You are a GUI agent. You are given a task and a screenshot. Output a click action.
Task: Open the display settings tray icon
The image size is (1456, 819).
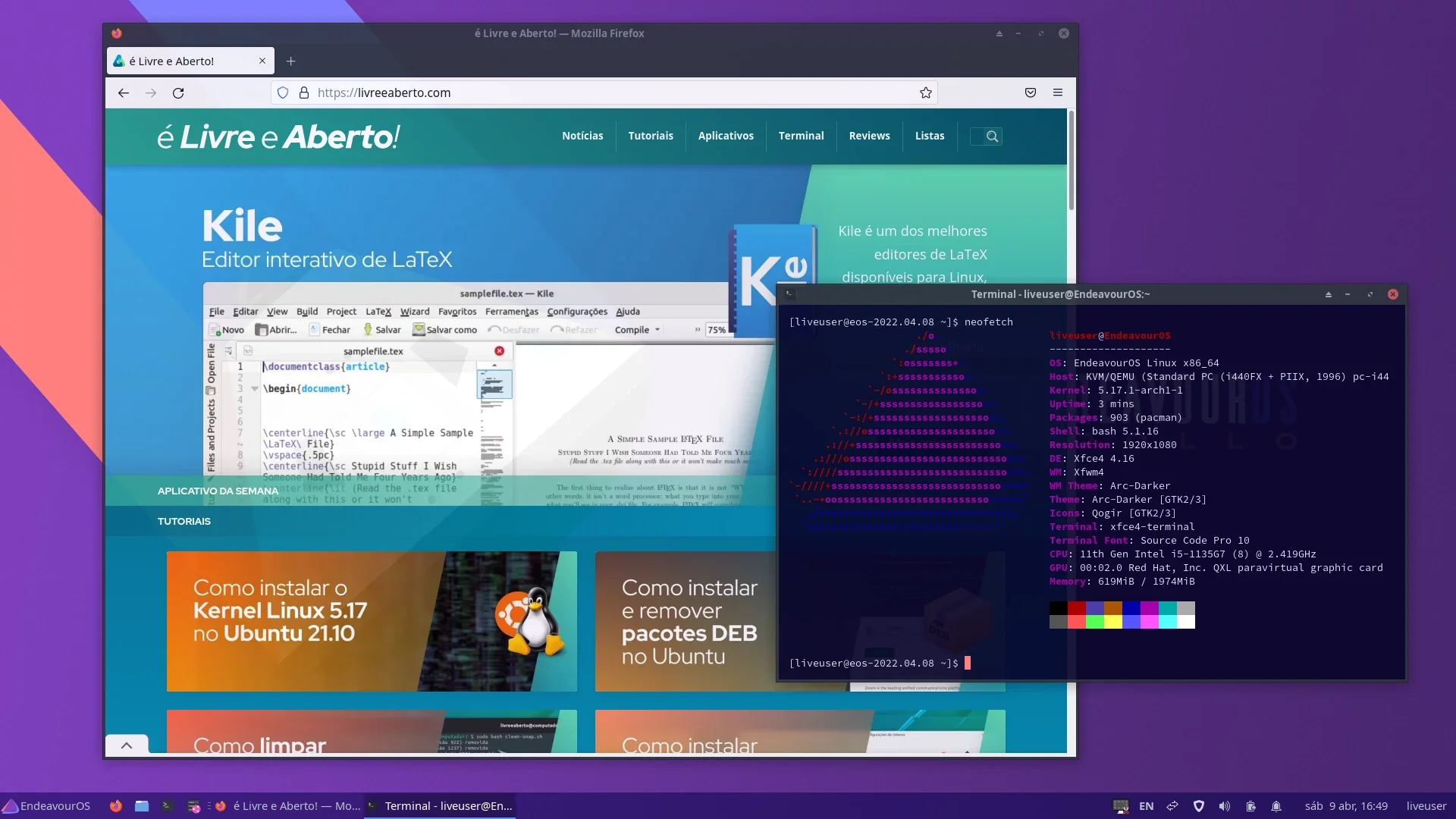click(1121, 806)
